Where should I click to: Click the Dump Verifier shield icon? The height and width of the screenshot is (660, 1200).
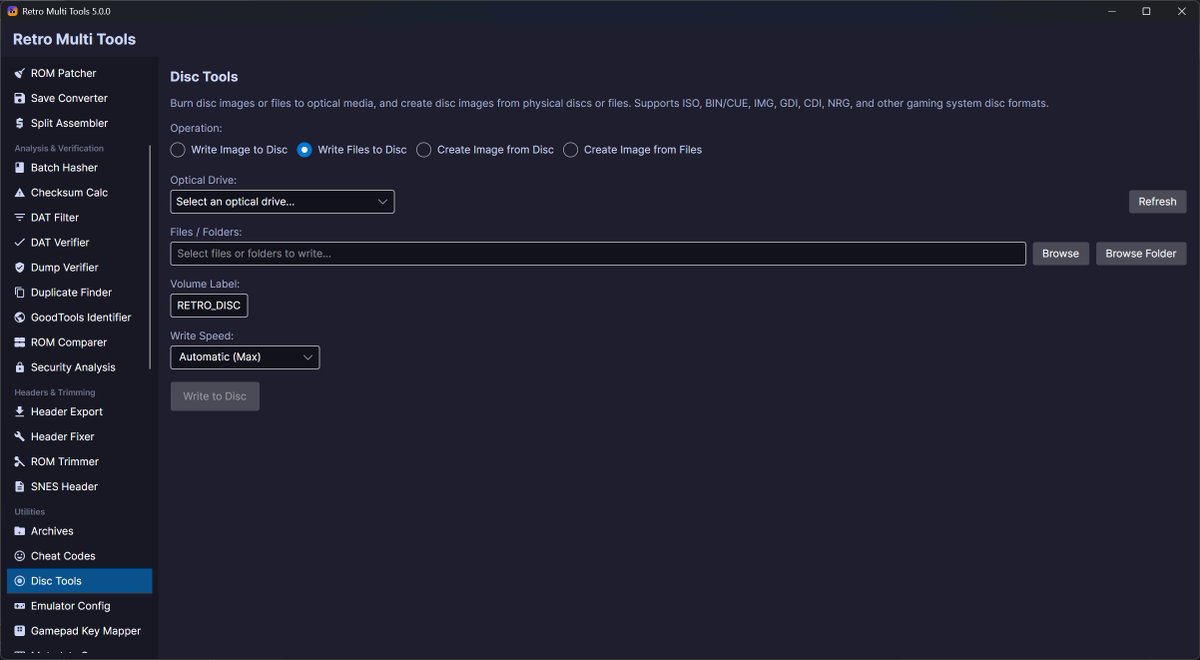20,267
